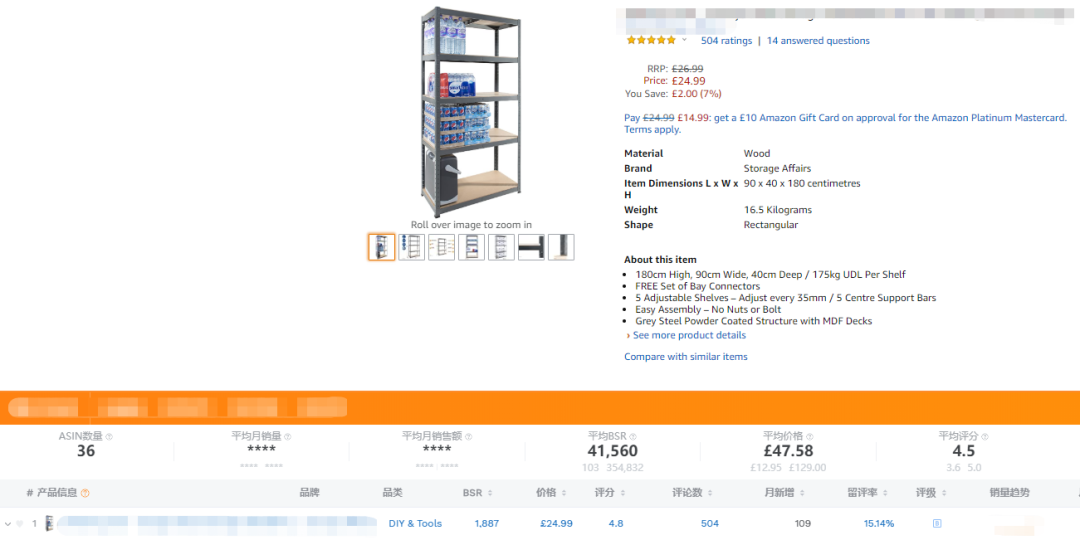Select the first shelf thumbnail image

point(382,247)
